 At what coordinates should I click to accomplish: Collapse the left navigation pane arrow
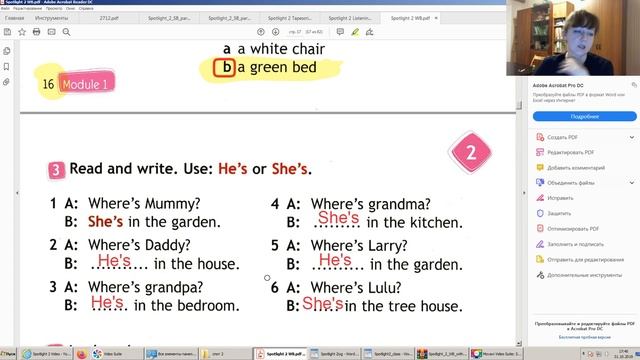(x=17, y=193)
